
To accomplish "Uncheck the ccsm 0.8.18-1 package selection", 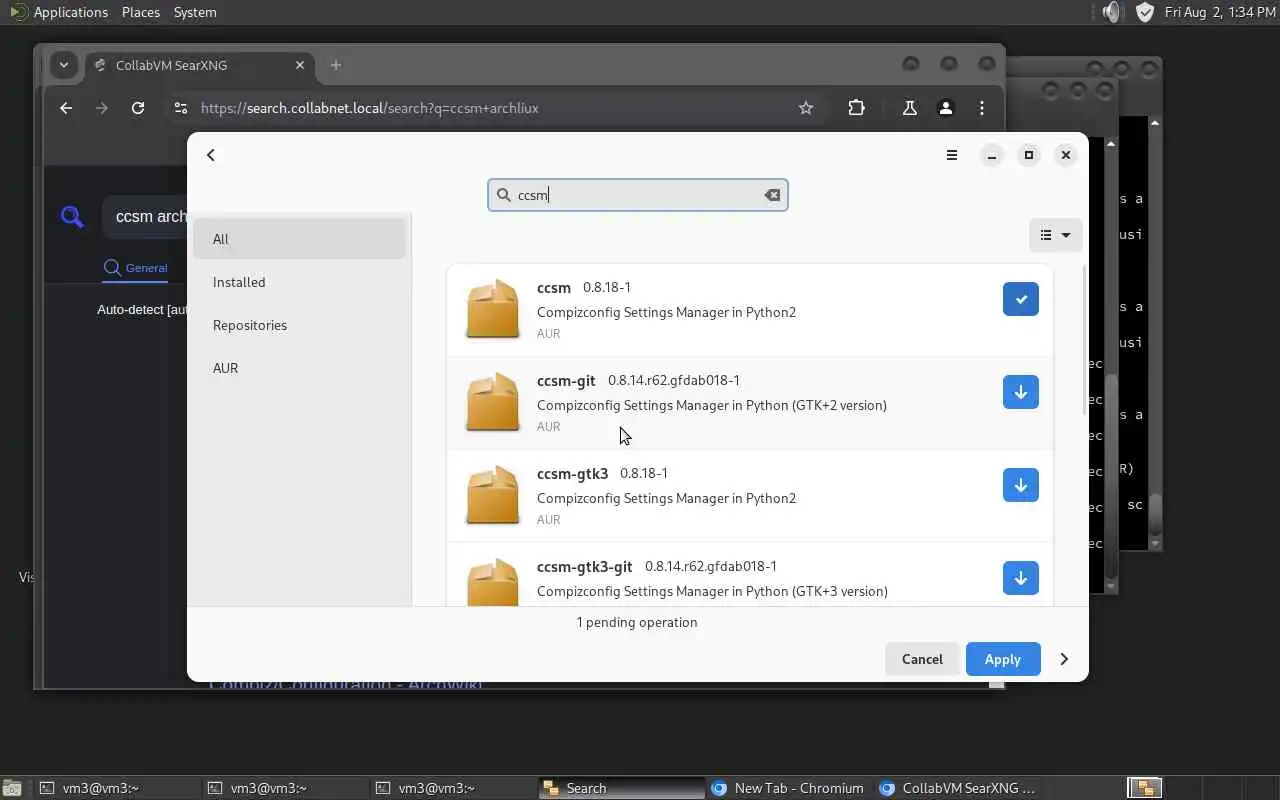I will 1021,299.
